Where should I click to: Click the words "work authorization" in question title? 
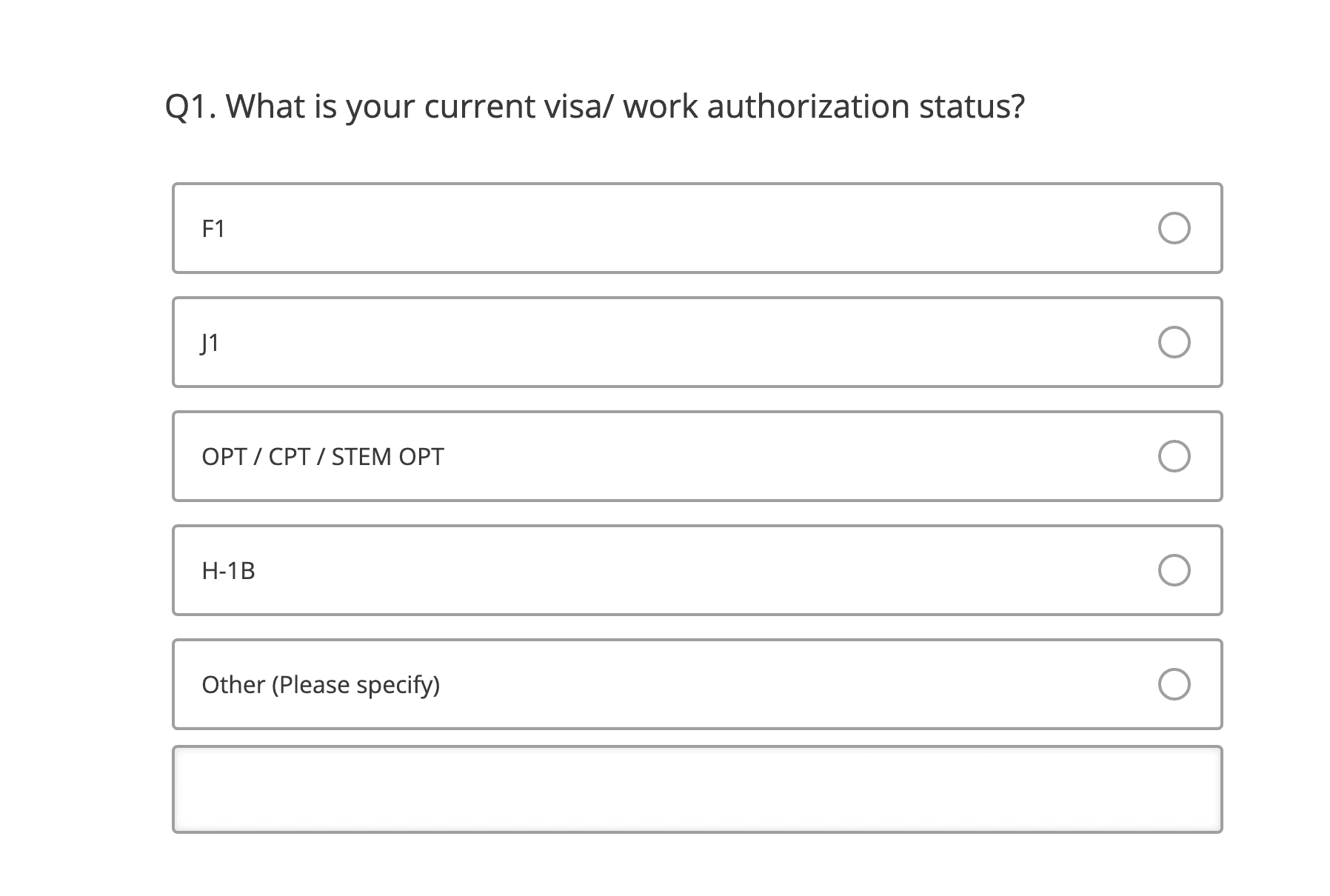[x=766, y=107]
